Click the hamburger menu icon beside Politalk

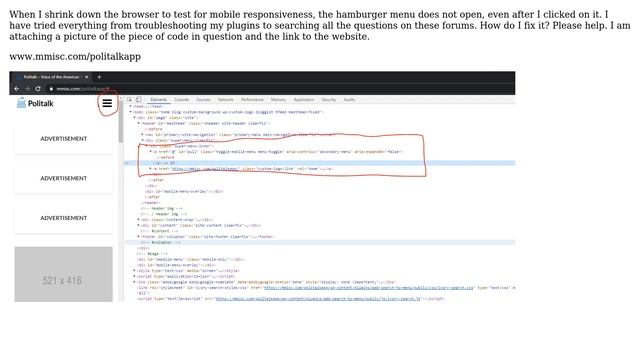coord(107,103)
